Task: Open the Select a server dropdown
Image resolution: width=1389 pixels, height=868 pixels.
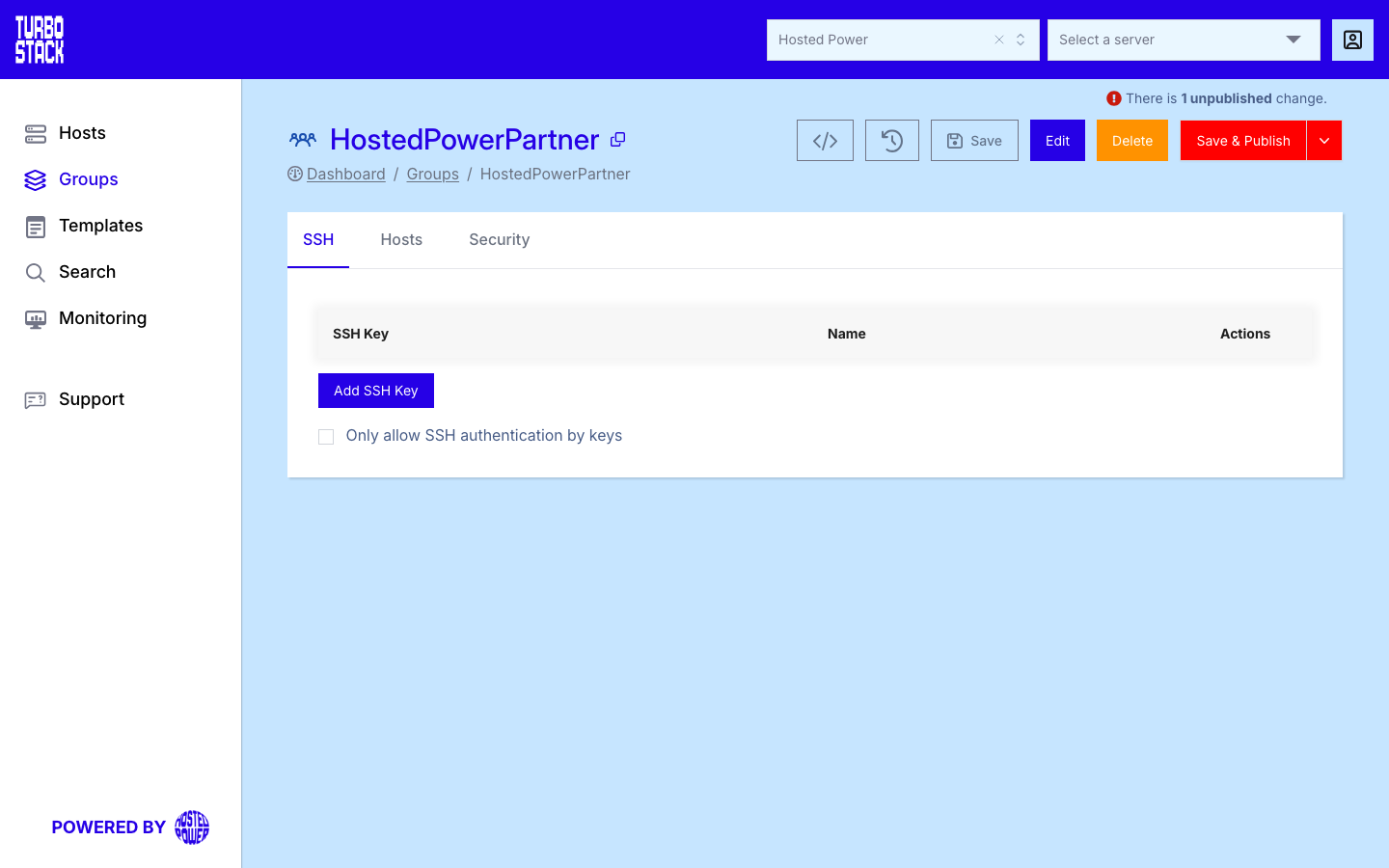Action: [x=1184, y=40]
